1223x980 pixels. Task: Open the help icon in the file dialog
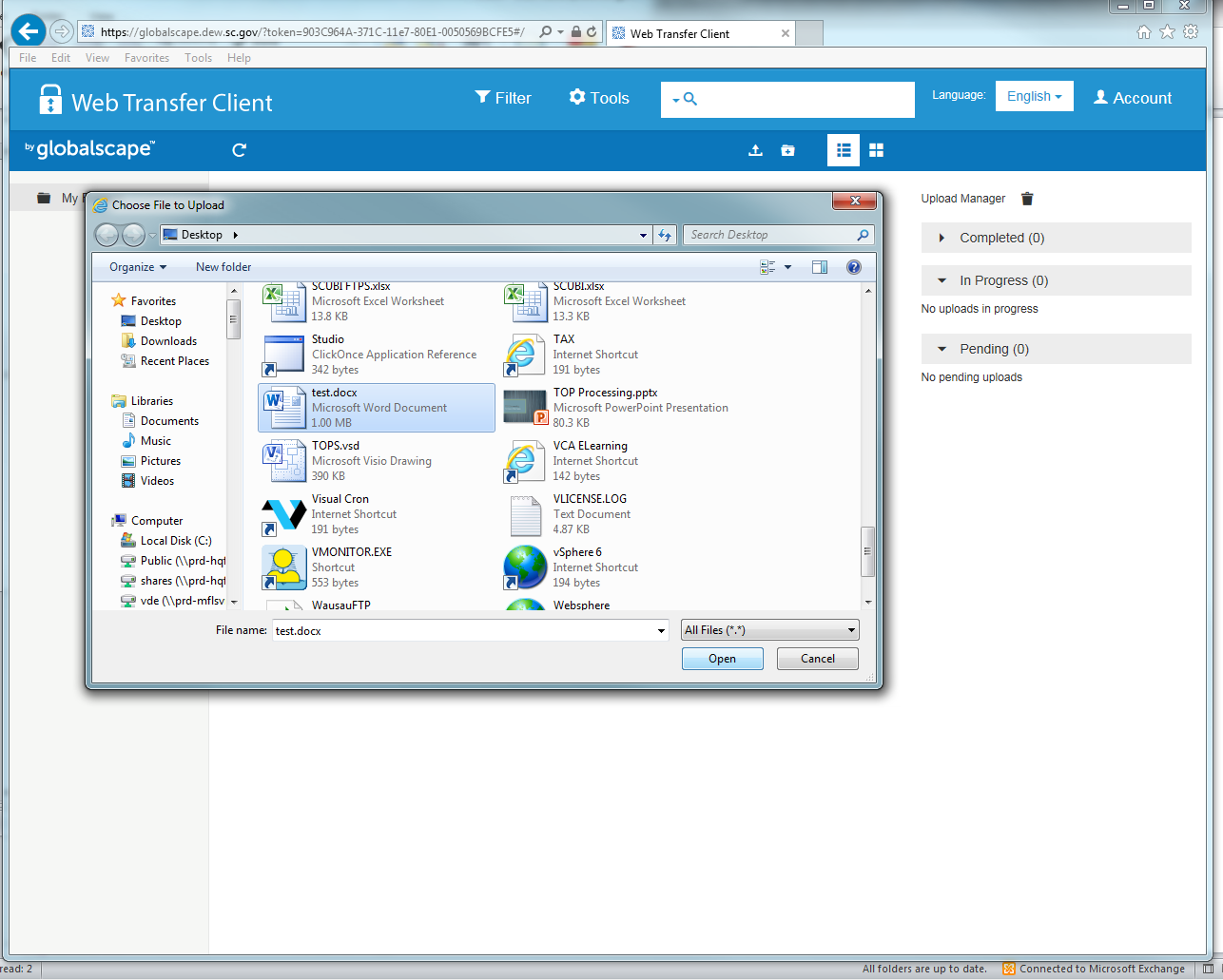pyautogui.click(x=853, y=267)
